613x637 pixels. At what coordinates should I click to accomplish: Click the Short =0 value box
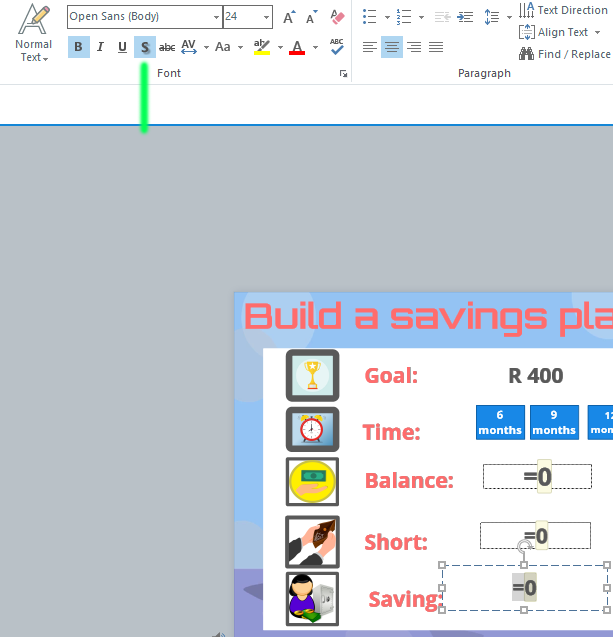[x=535, y=536]
